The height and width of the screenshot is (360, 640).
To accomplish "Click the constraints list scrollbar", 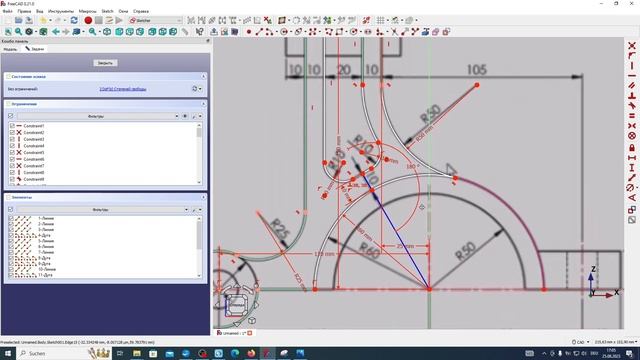I will coord(199,154).
